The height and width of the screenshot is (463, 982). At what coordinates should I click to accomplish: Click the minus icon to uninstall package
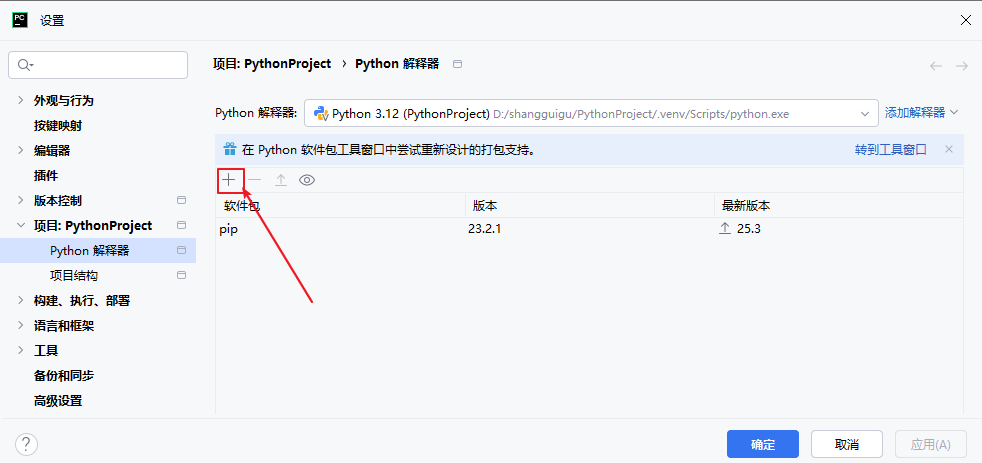tap(254, 180)
